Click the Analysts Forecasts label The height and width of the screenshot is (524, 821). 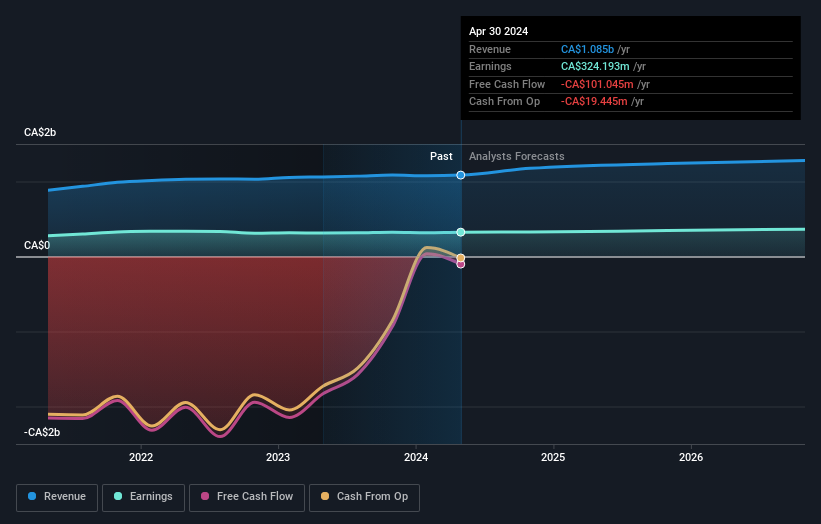[517, 157]
